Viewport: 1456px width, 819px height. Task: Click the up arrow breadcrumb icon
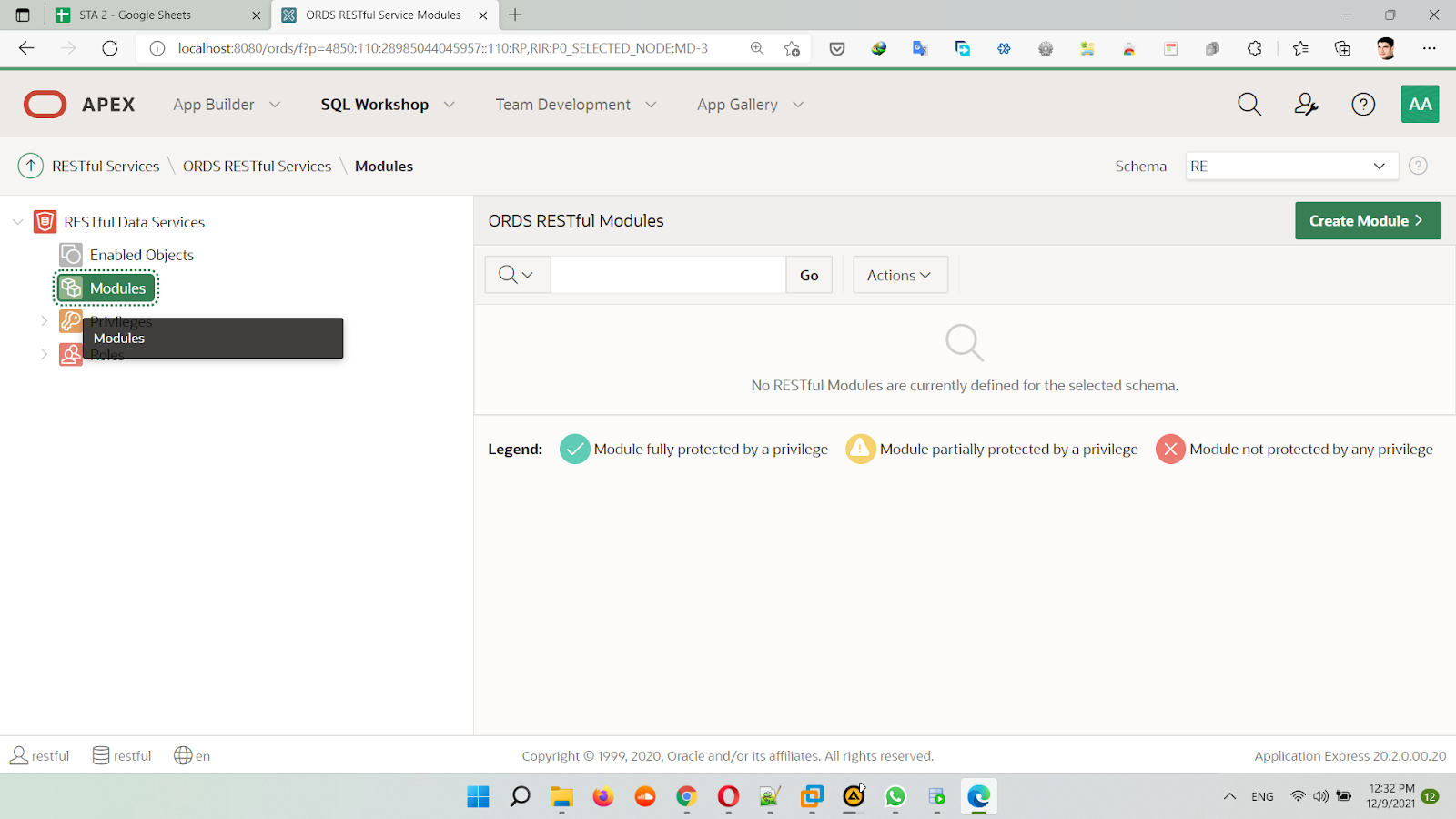[31, 166]
